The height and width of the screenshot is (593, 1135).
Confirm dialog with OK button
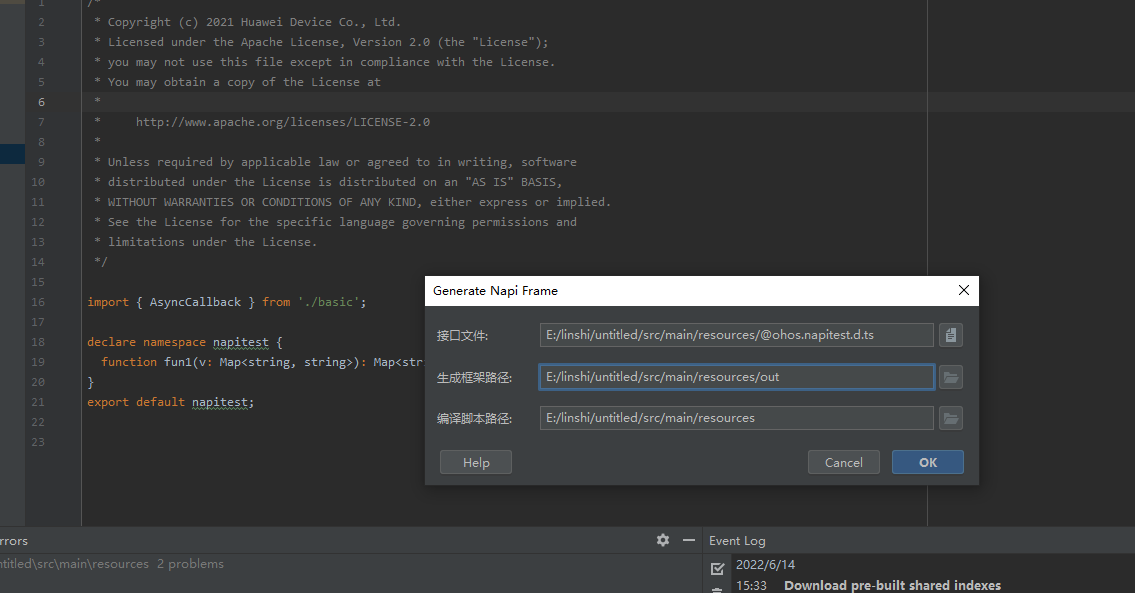[x=927, y=462]
